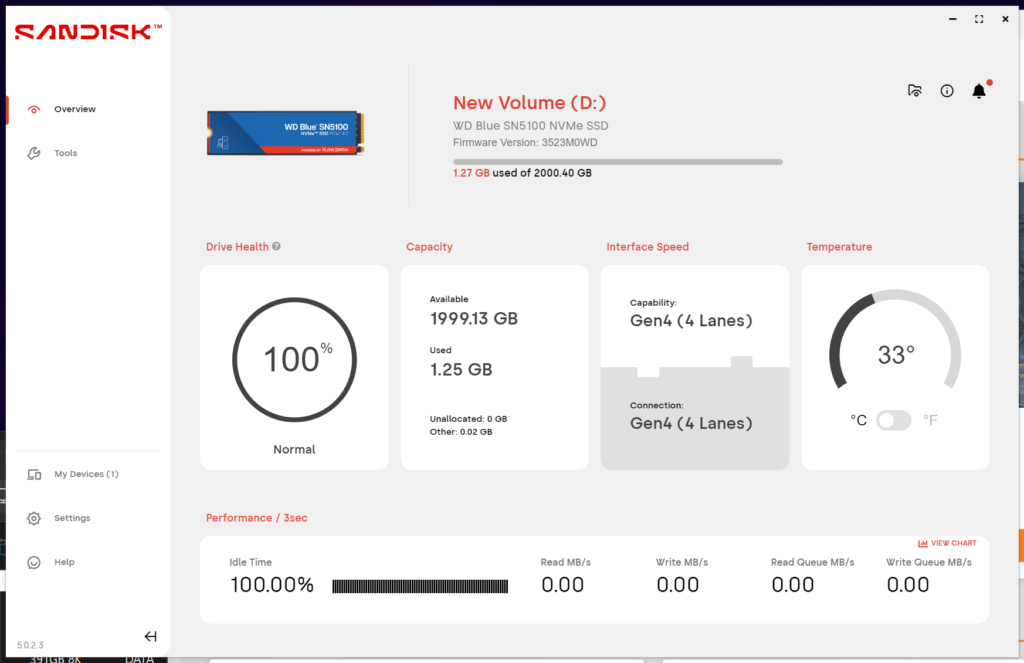The image size is (1024, 663).
Task: Click the 33° temperature reading
Action: (896, 355)
